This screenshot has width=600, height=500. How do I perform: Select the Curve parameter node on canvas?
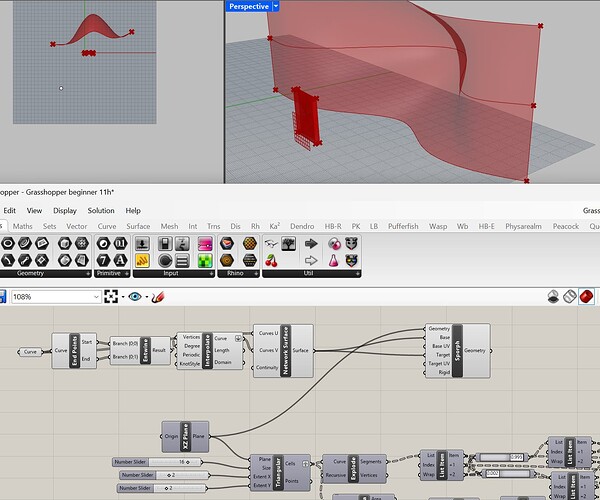[x=30, y=352]
